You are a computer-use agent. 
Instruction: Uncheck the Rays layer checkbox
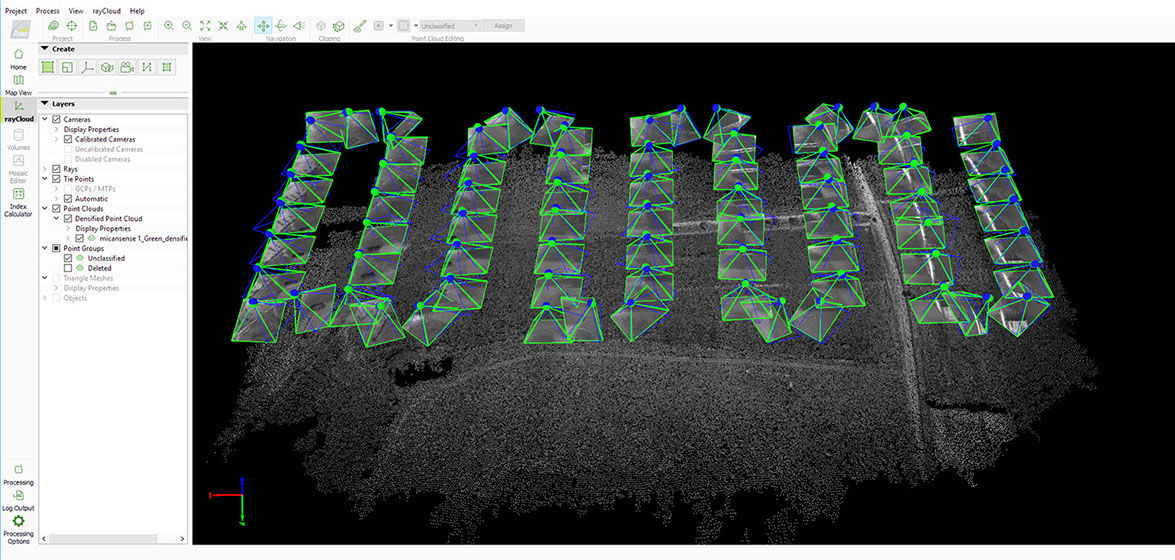[57, 169]
